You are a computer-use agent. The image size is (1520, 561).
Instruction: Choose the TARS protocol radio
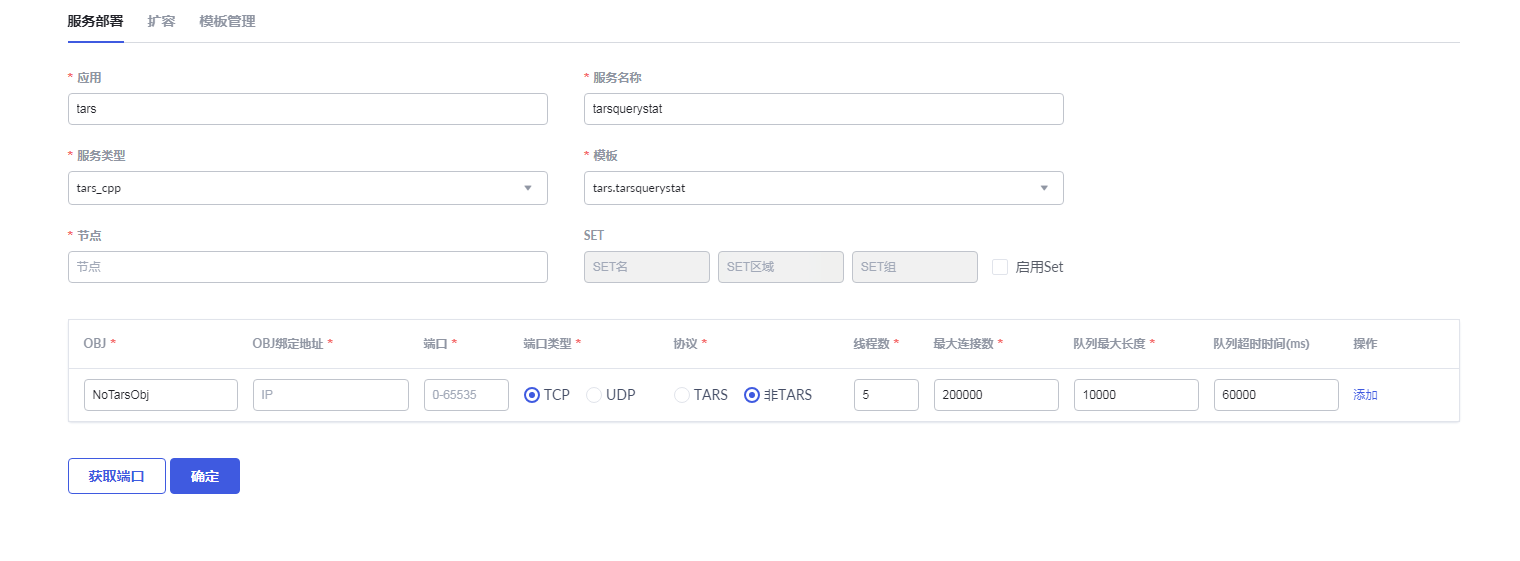click(x=682, y=395)
